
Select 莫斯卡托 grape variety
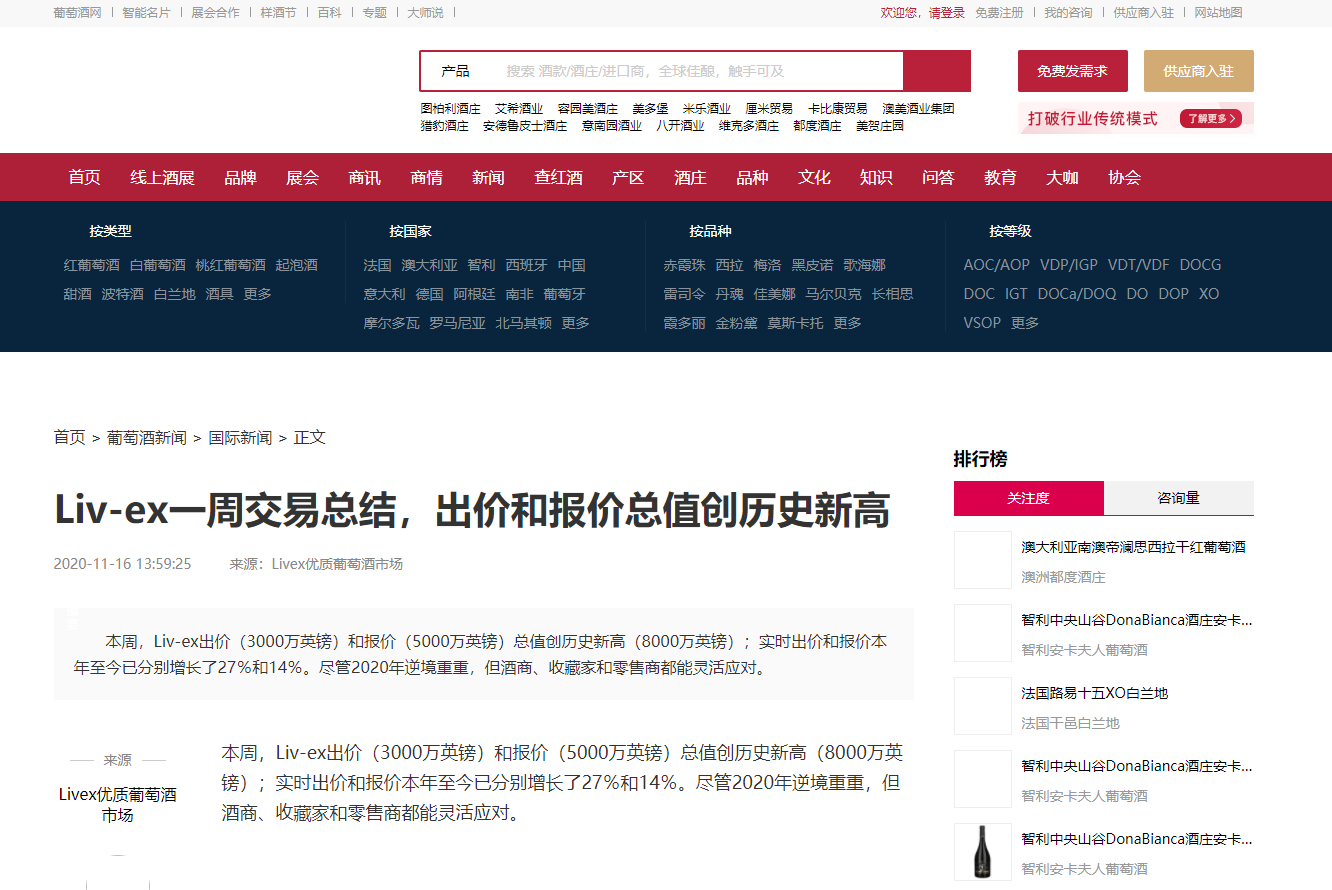[x=795, y=323]
